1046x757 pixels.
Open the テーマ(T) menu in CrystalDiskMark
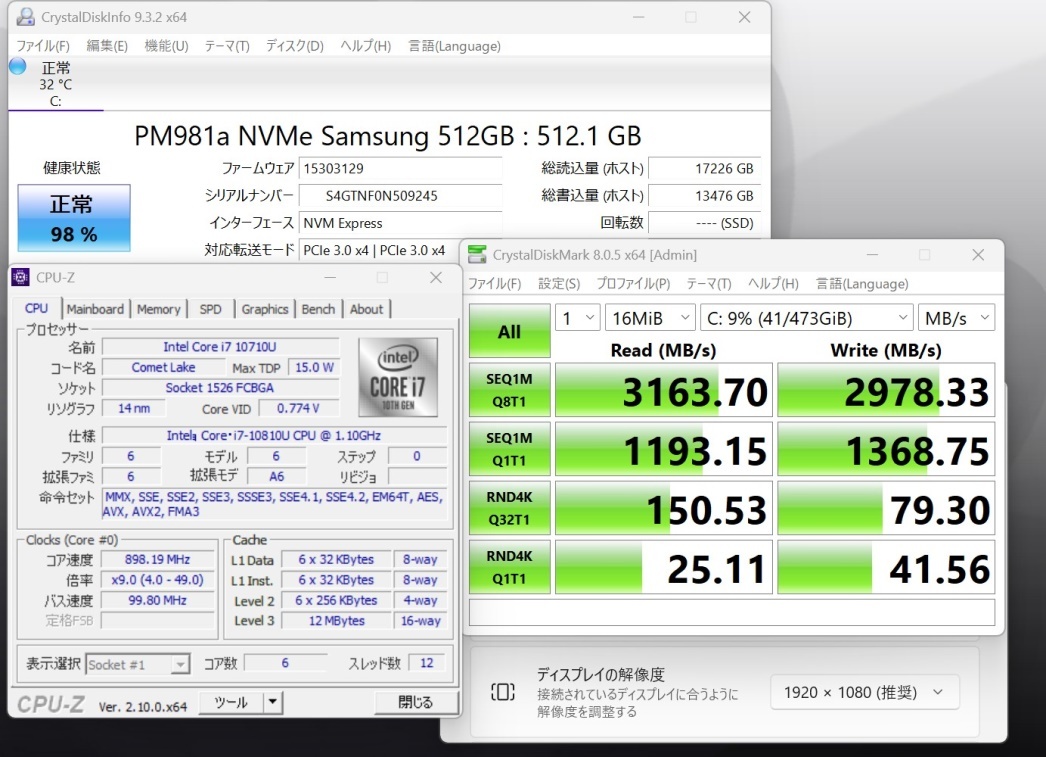pos(709,283)
